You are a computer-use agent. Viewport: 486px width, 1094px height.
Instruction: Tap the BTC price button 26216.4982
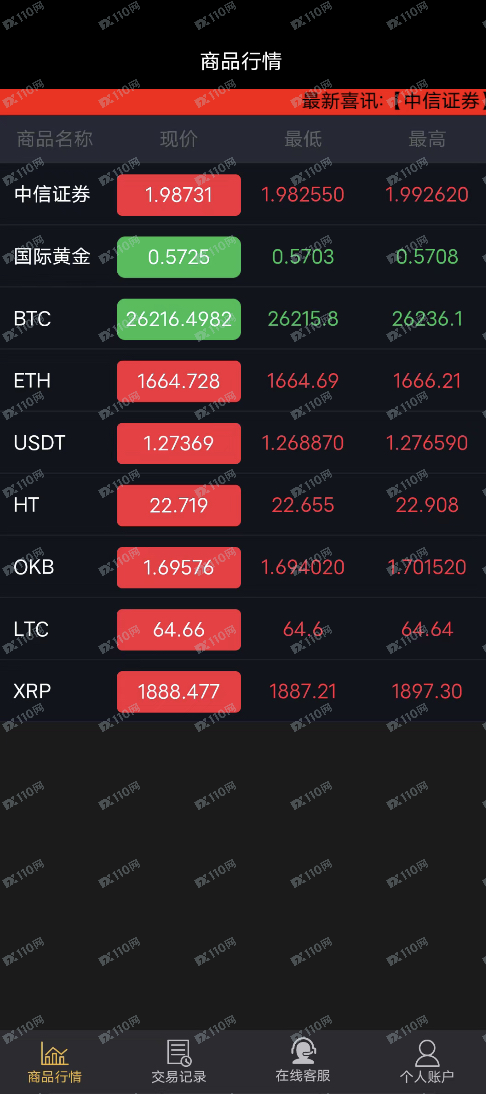pos(179,319)
